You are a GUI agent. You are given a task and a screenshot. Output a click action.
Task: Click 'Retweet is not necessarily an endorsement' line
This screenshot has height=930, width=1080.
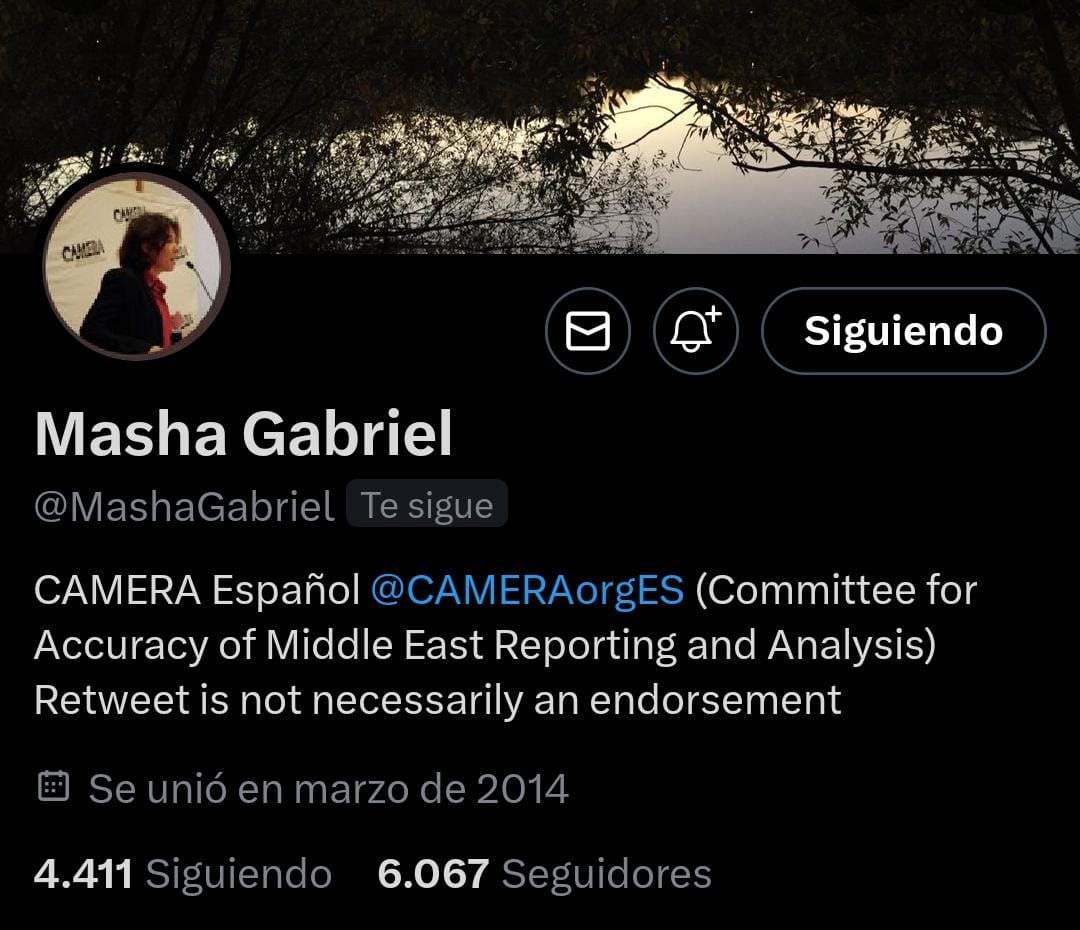point(437,701)
